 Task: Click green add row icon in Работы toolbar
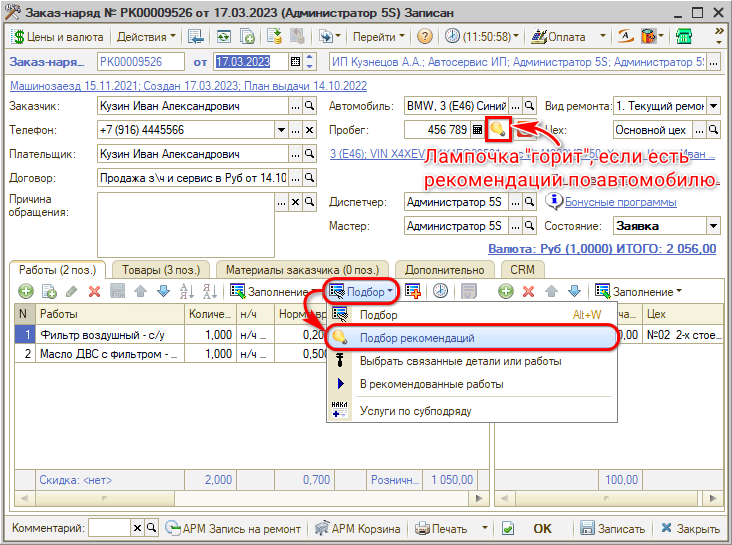click(24, 291)
